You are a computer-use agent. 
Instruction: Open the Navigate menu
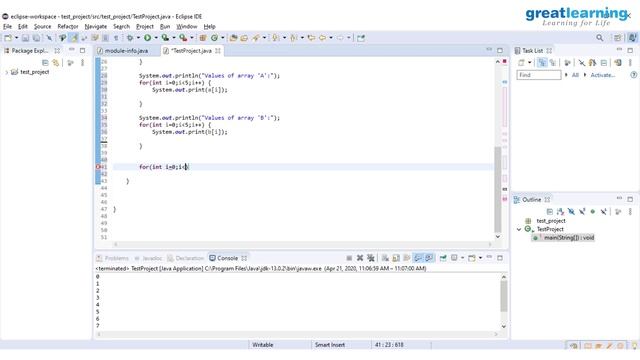[x=96, y=27]
